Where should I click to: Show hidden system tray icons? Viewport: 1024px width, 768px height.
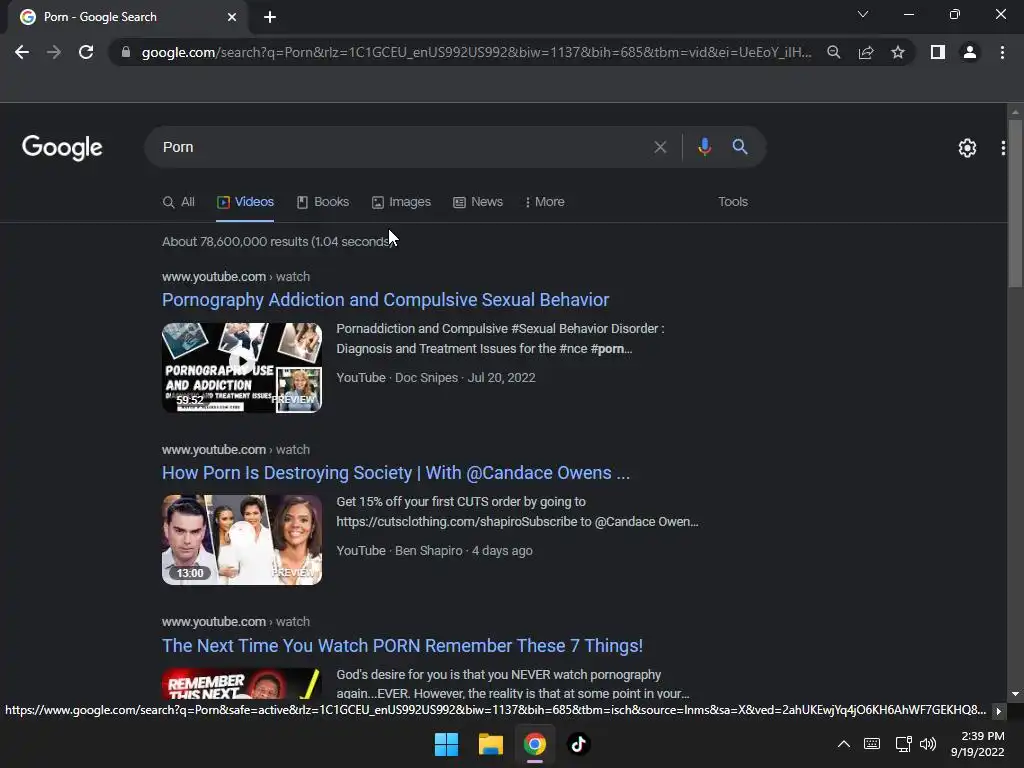844,744
